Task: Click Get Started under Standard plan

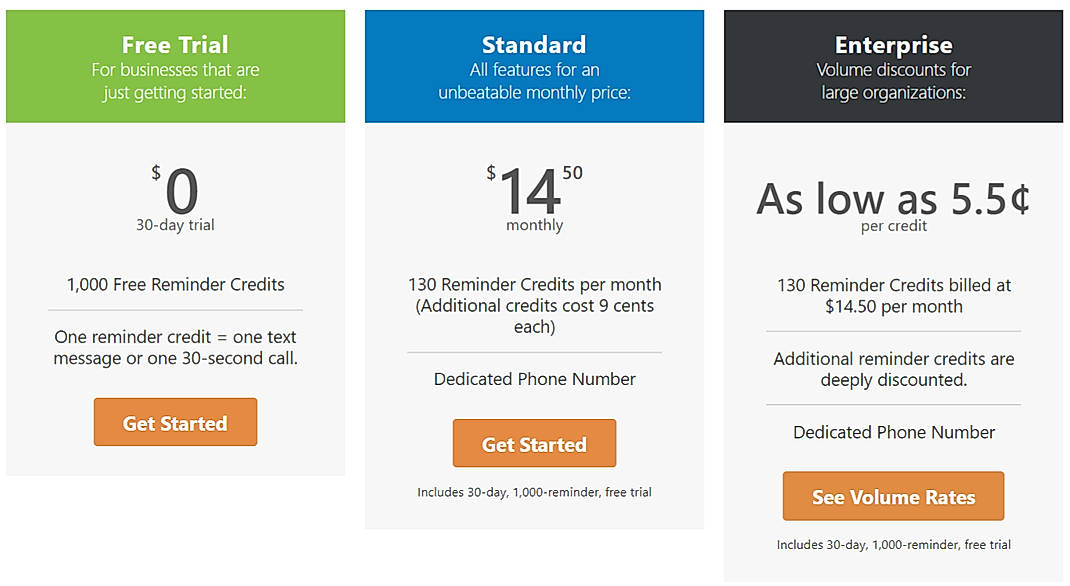Action: 534,443
